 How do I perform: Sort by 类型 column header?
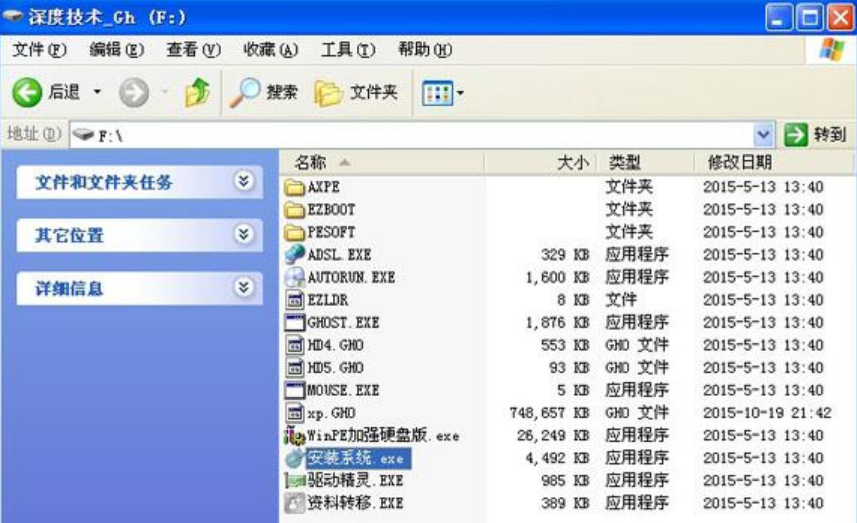[x=646, y=162]
